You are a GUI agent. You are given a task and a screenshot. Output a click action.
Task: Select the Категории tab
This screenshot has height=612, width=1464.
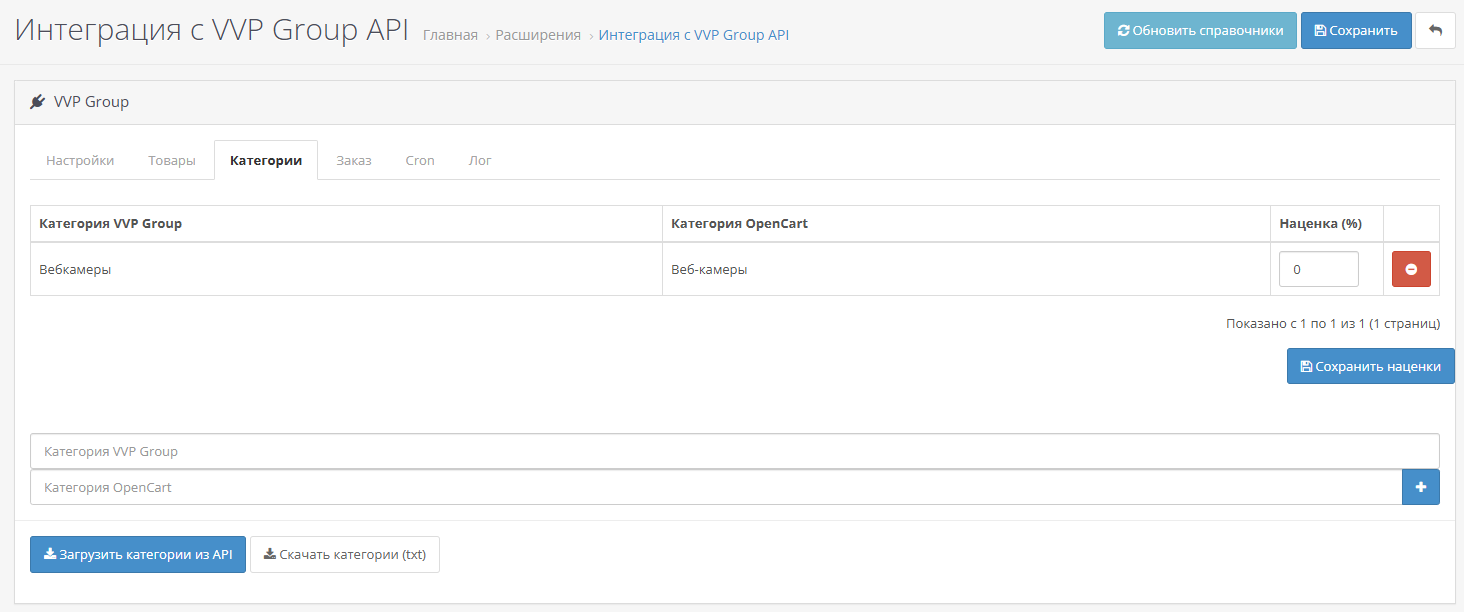click(266, 160)
